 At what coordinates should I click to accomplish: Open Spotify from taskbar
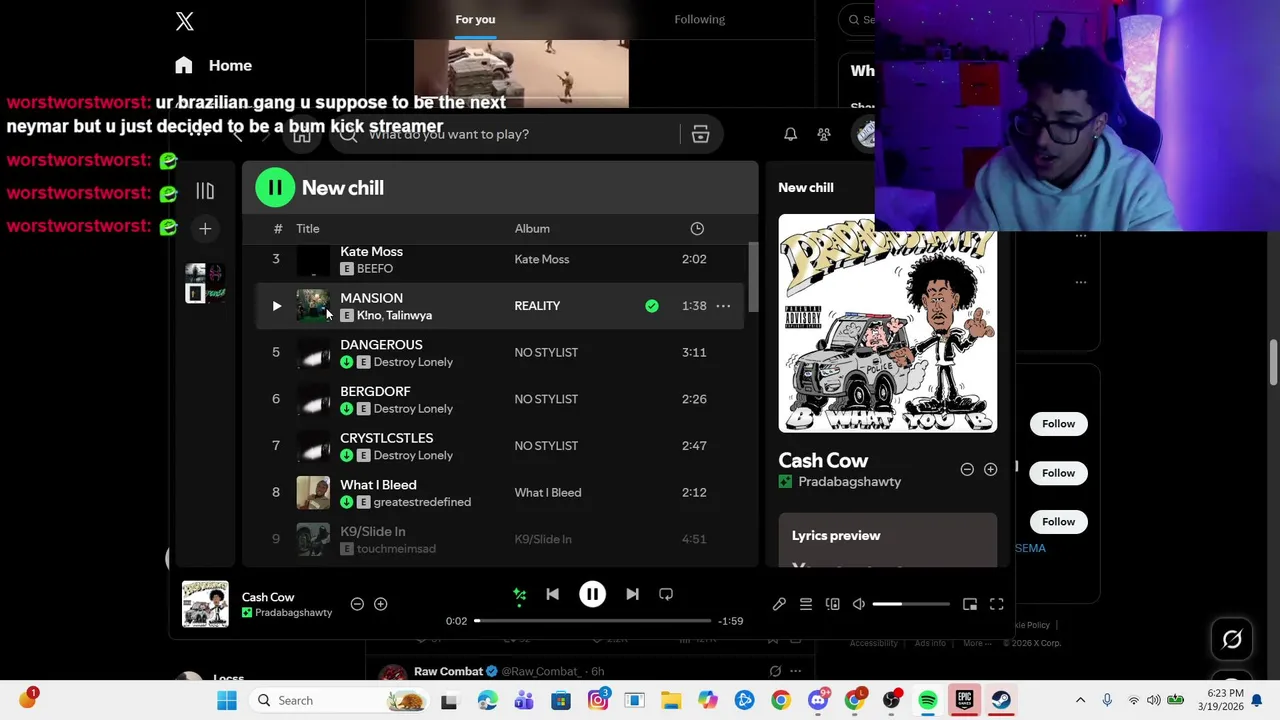[928, 700]
